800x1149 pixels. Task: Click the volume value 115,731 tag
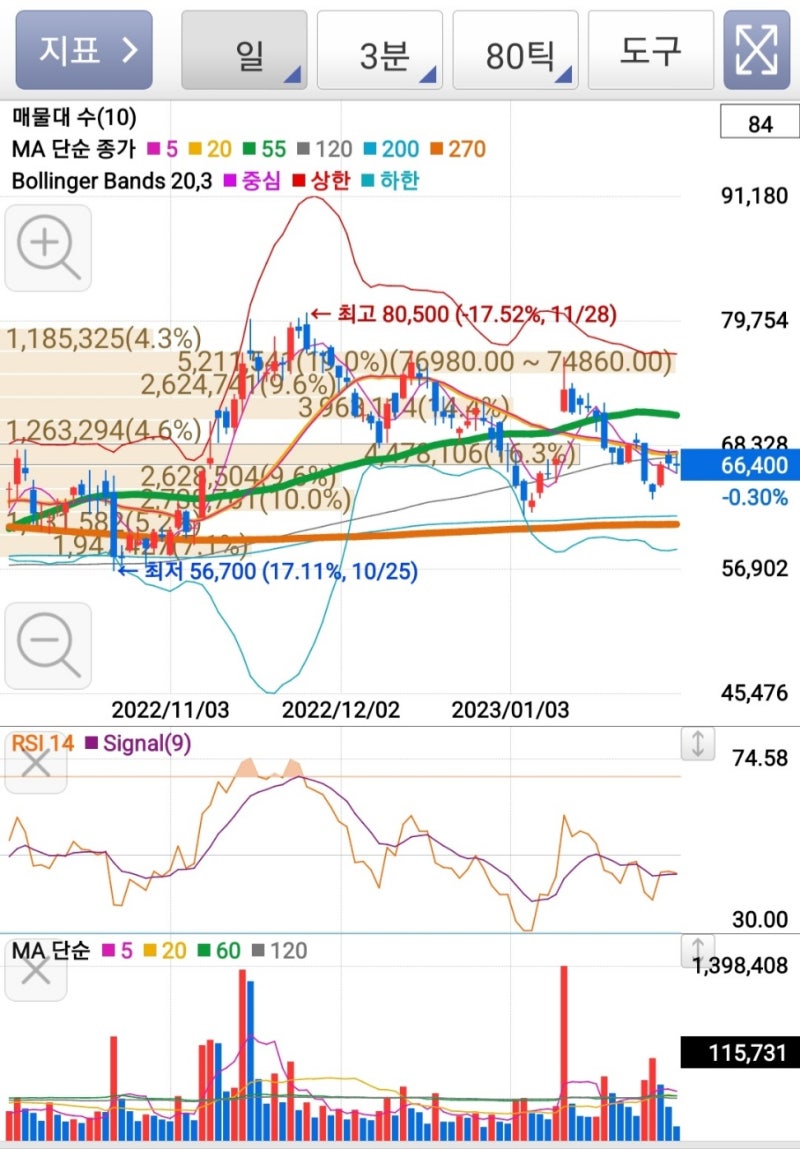pyautogui.click(x=740, y=1053)
